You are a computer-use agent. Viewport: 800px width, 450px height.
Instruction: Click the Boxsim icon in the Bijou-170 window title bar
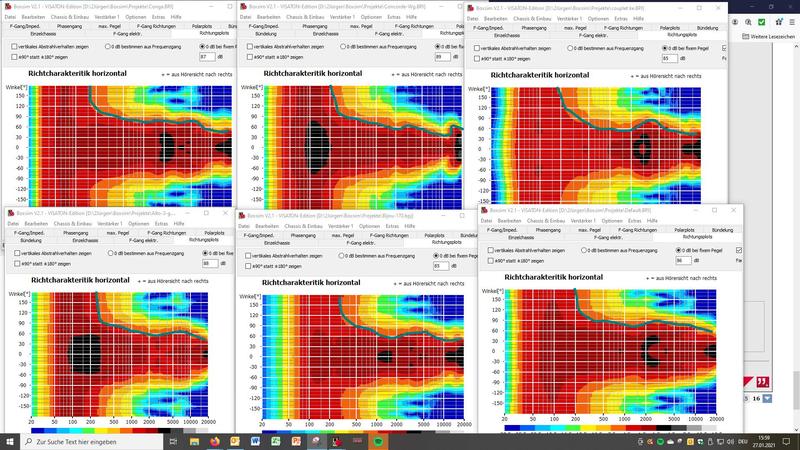242,215
